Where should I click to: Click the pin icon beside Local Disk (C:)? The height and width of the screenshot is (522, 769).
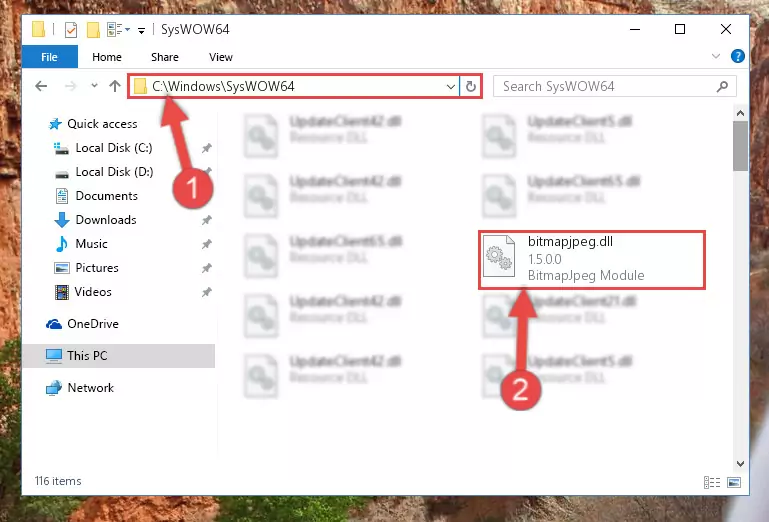click(x=206, y=148)
